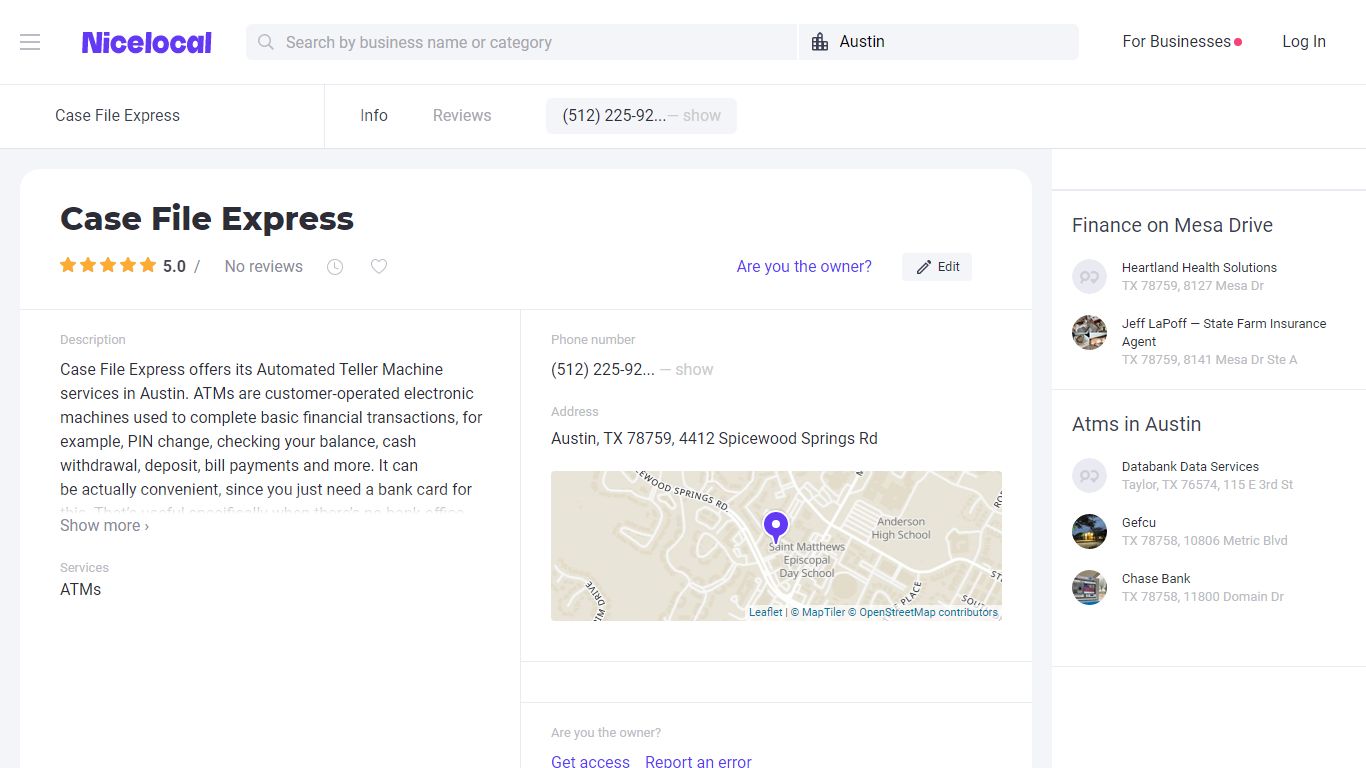Image resolution: width=1366 pixels, height=768 pixels.
Task: Open Gefcu listing
Action: click(1139, 523)
